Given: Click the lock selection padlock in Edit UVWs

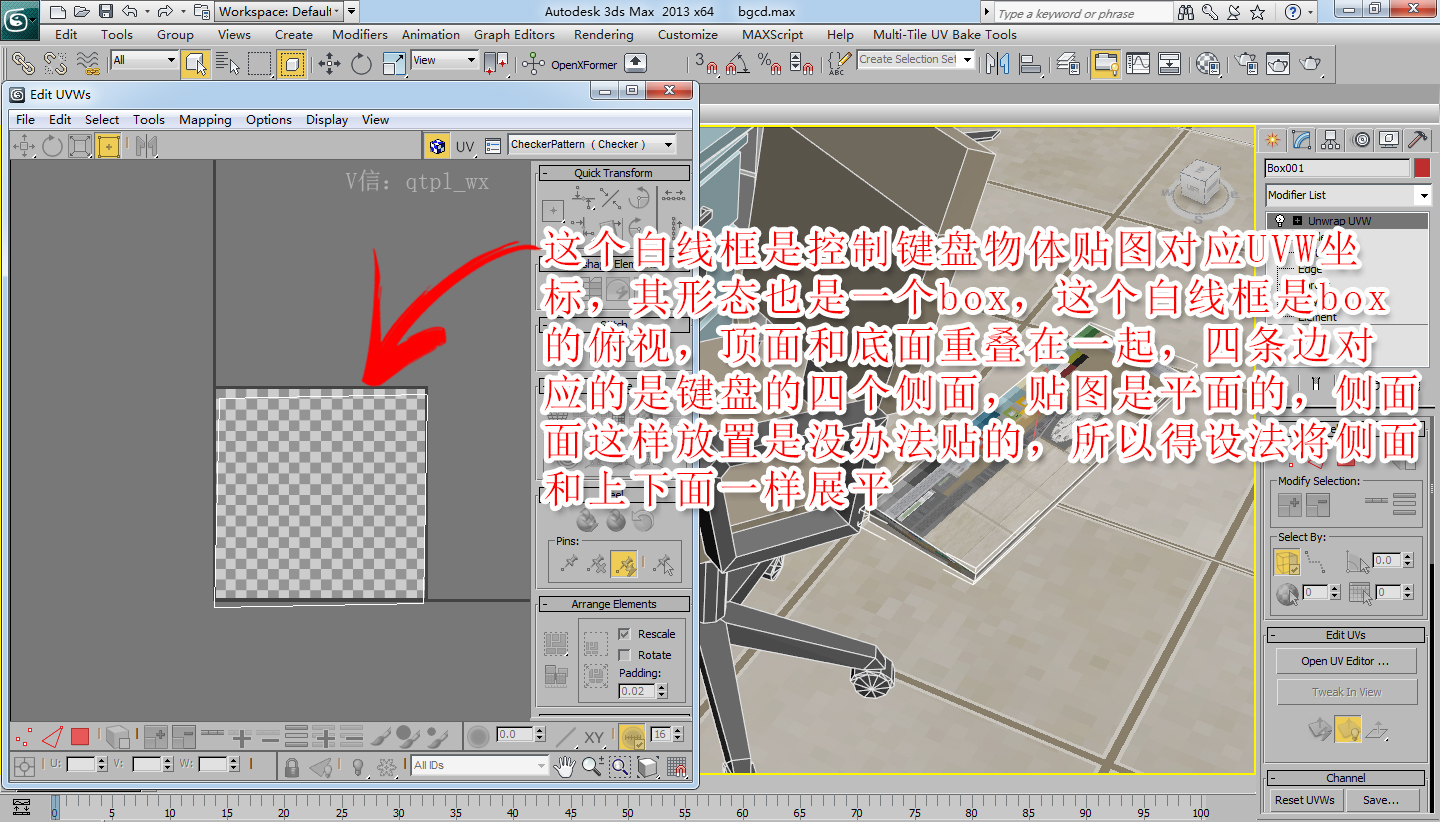Looking at the screenshot, I should [x=292, y=765].
